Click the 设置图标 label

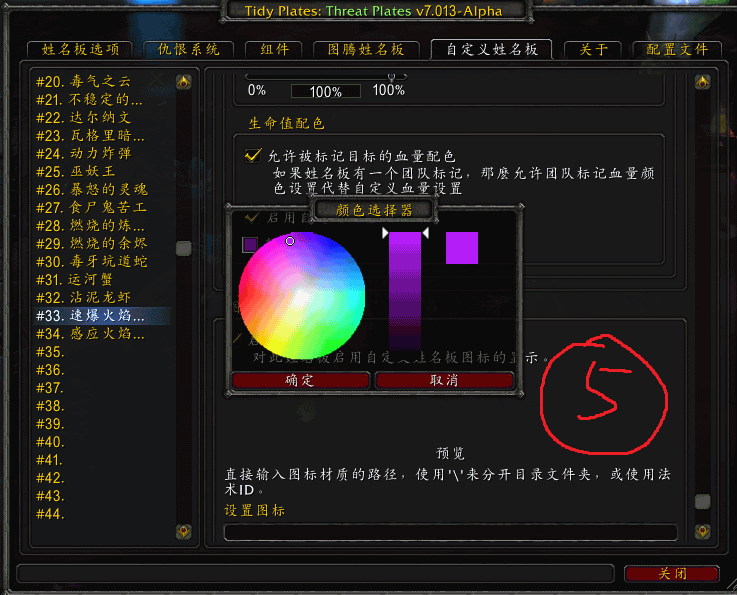[254, 510]
